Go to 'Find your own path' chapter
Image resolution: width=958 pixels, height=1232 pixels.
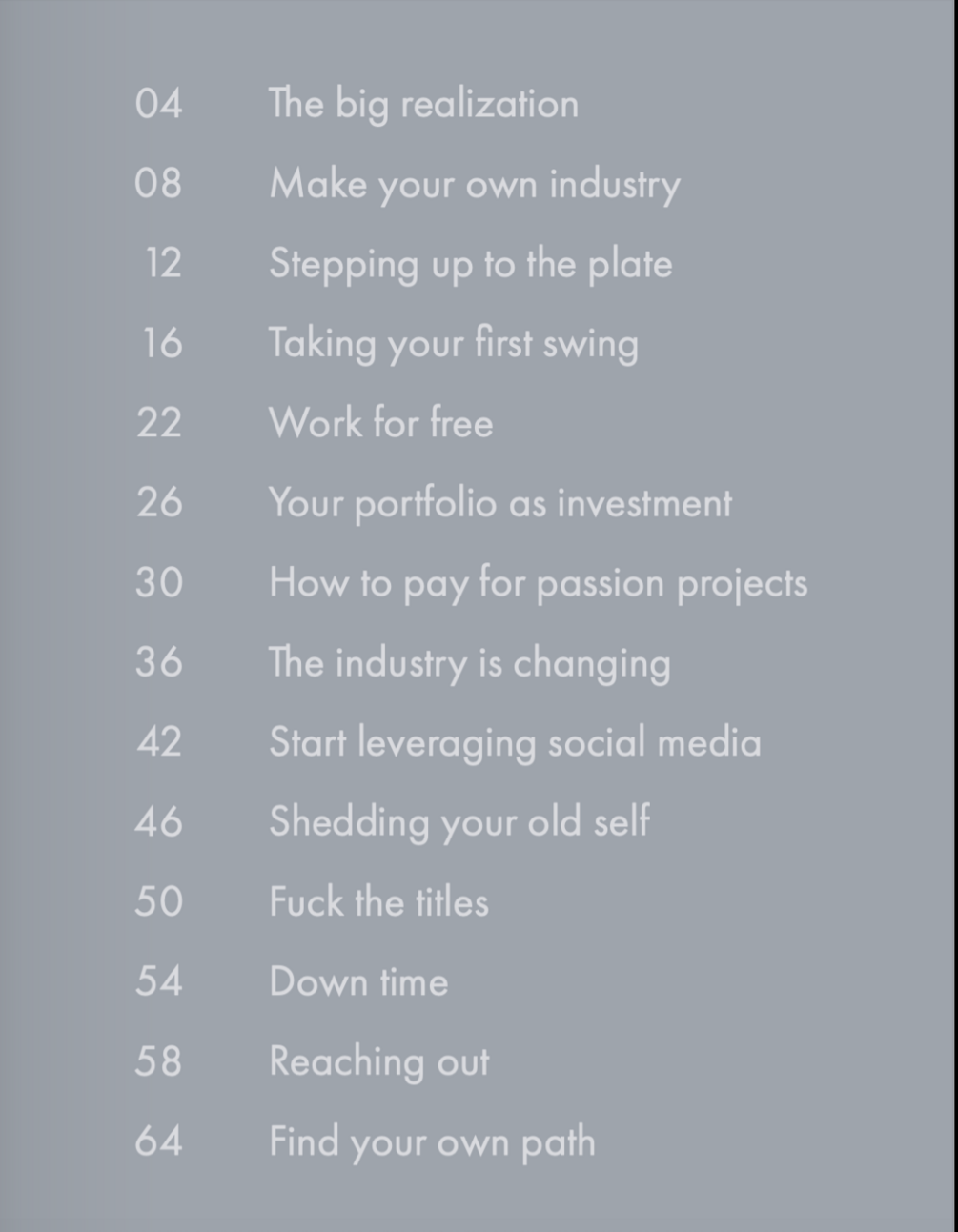(432, 1142)
